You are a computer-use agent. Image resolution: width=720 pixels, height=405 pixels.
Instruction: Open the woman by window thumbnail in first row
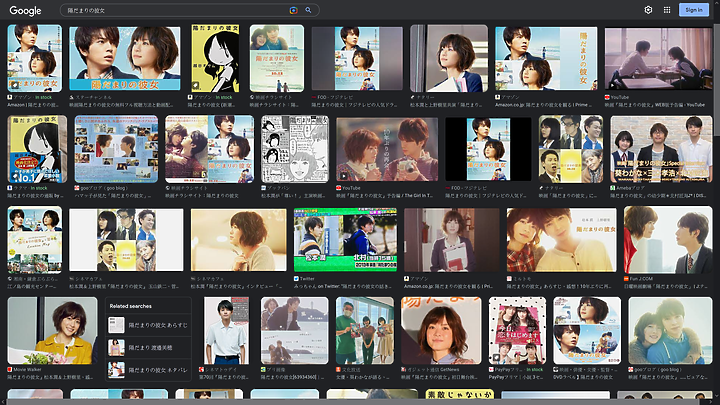click(449, 58)
